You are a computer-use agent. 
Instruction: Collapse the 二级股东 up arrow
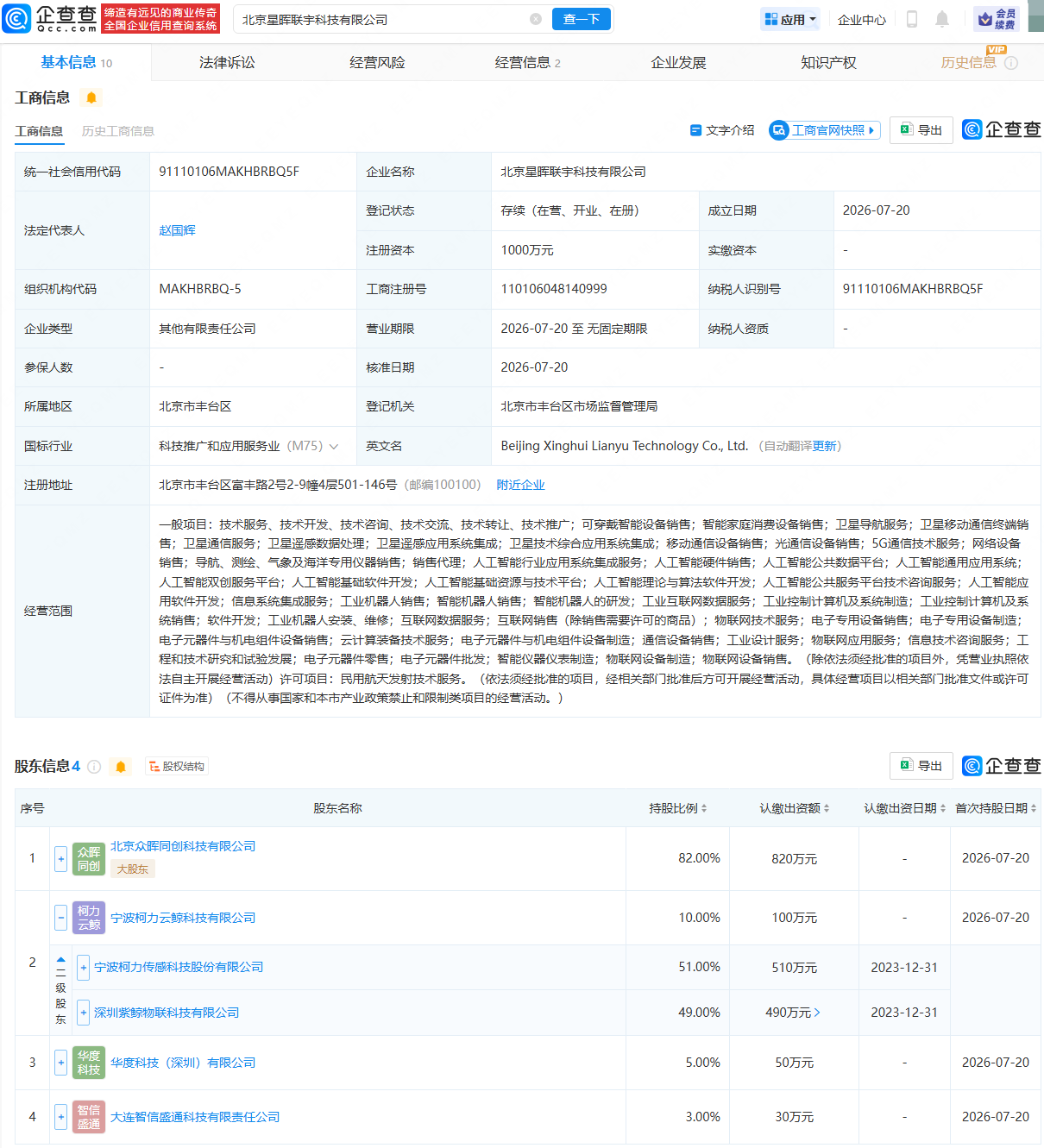click(60, 959)
